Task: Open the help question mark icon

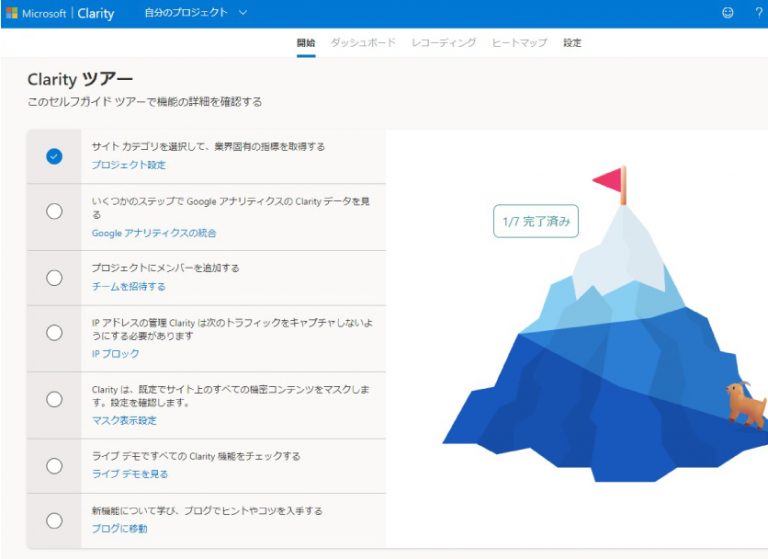Action: [759, 13]
